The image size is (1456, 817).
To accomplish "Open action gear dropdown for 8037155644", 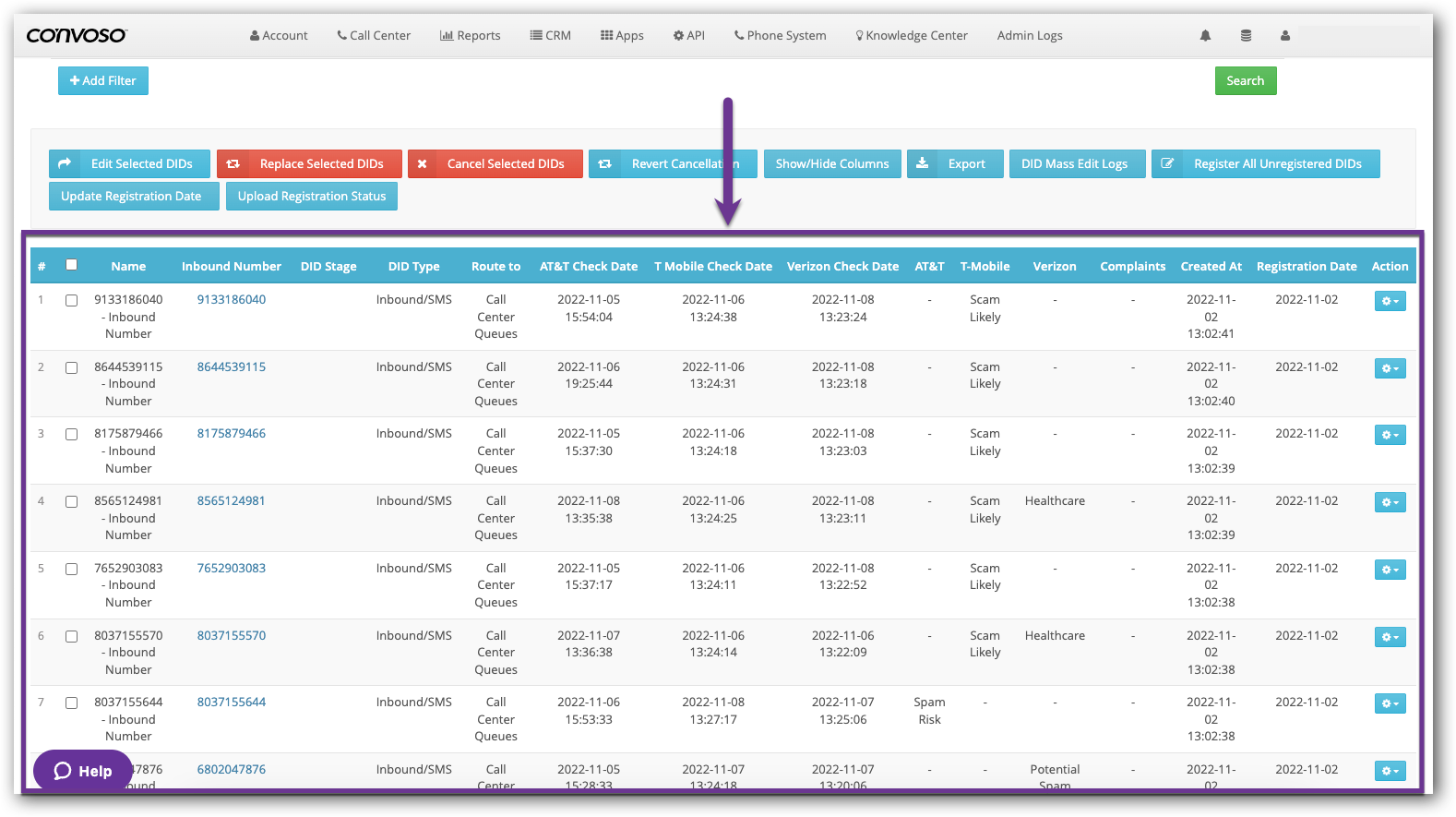I will [1390, 703].
